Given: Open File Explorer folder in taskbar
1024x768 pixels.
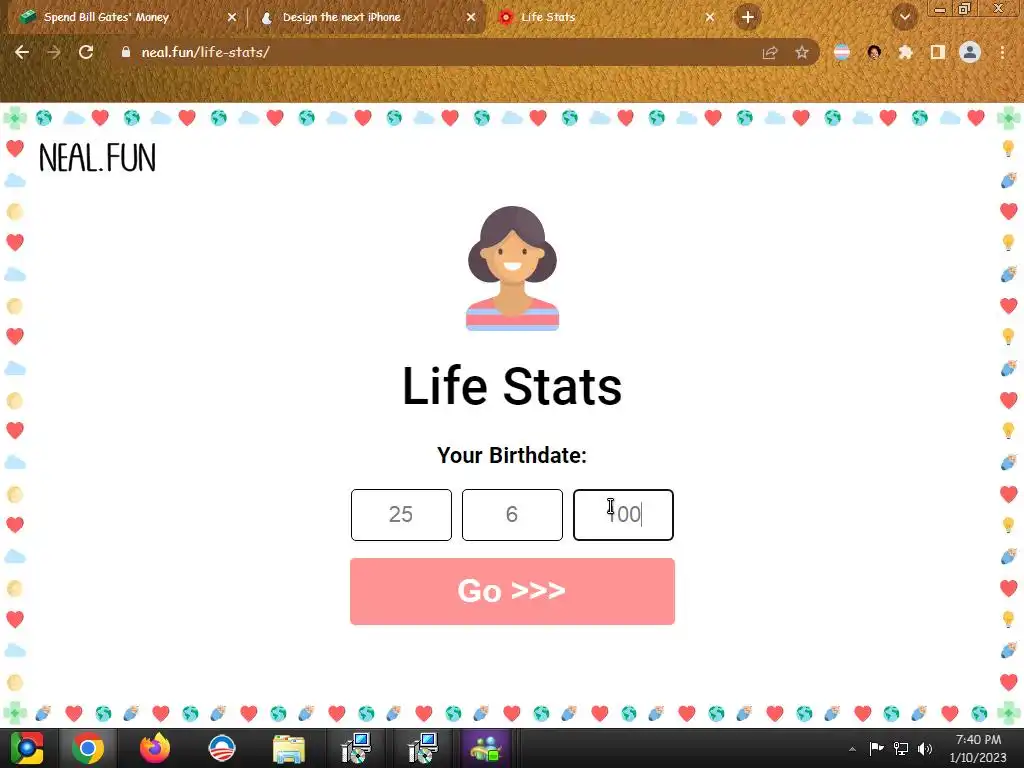Looking at the screenshot, I should (289, 748).
